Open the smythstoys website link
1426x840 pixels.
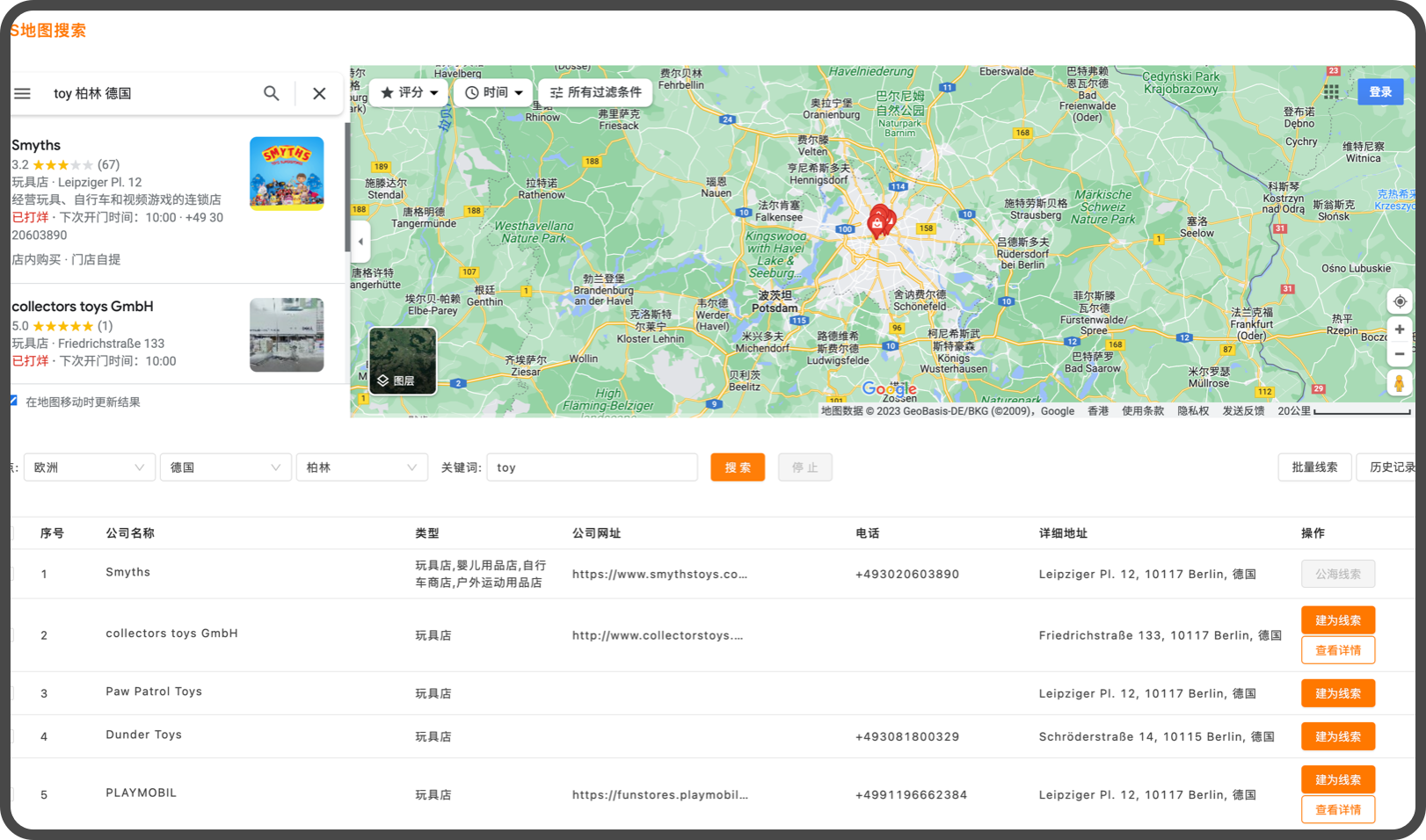click(659, 574)
